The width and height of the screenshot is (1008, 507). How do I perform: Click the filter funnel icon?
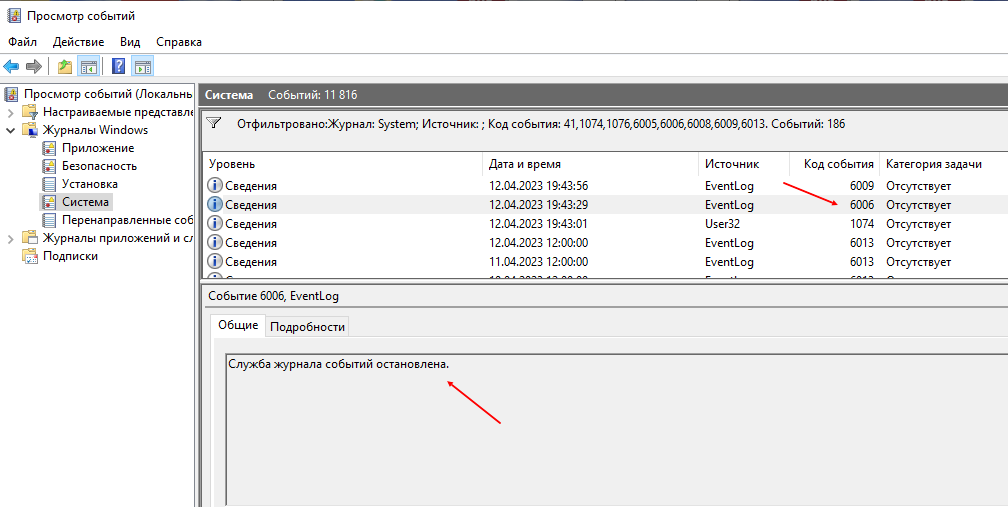click(x=215, y=123)
